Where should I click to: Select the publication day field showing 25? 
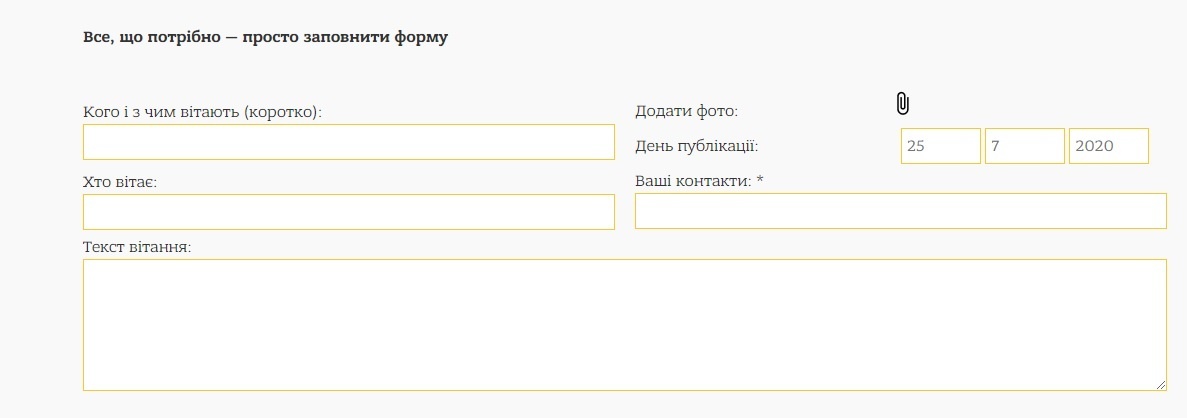[941, 146]
